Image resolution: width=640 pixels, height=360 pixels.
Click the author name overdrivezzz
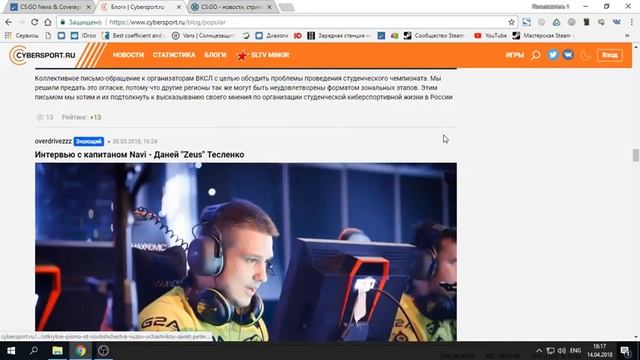[53, 141]
